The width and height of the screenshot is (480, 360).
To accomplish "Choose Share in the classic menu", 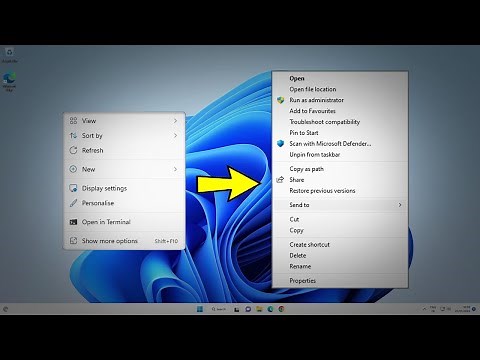I will coord(340,180).
